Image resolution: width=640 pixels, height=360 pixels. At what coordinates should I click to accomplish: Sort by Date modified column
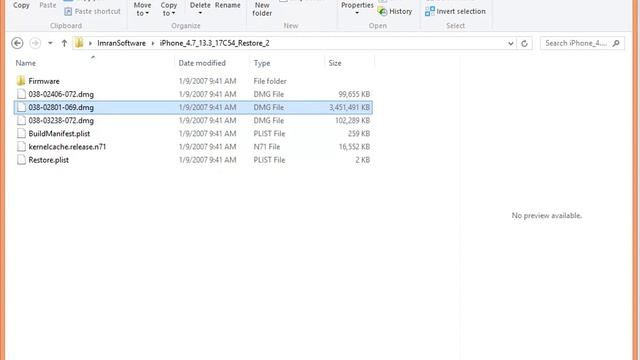tap(202, 63)
